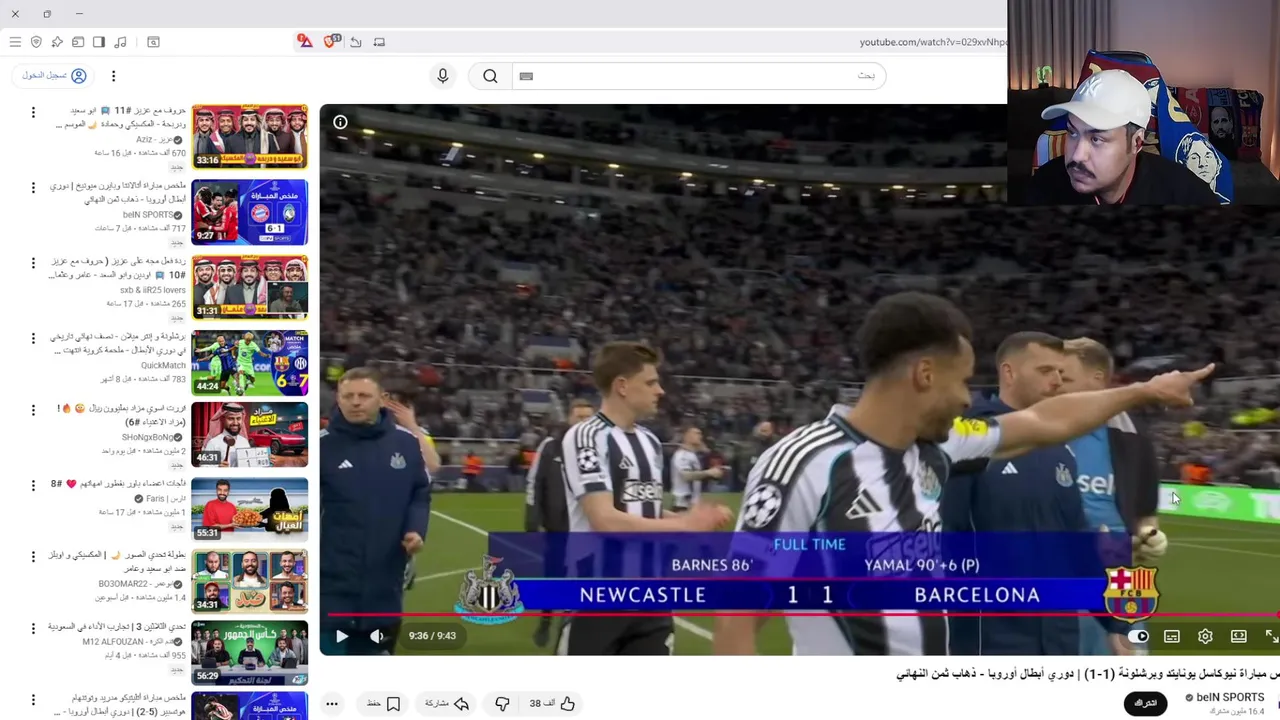This screenshot has height=720, width=1280.
Task: Open the 46:31 auction video thumbnail
Action: (249, 434)
